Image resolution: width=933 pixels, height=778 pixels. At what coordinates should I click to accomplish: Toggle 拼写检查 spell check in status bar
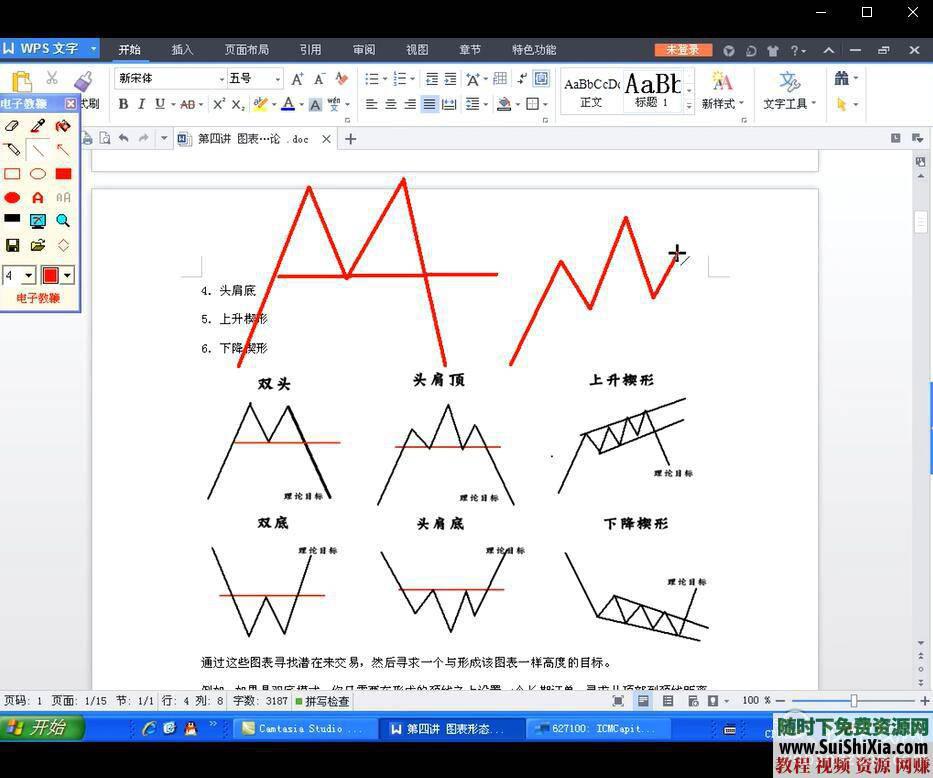pyautogui.click(x=322, y=701)
